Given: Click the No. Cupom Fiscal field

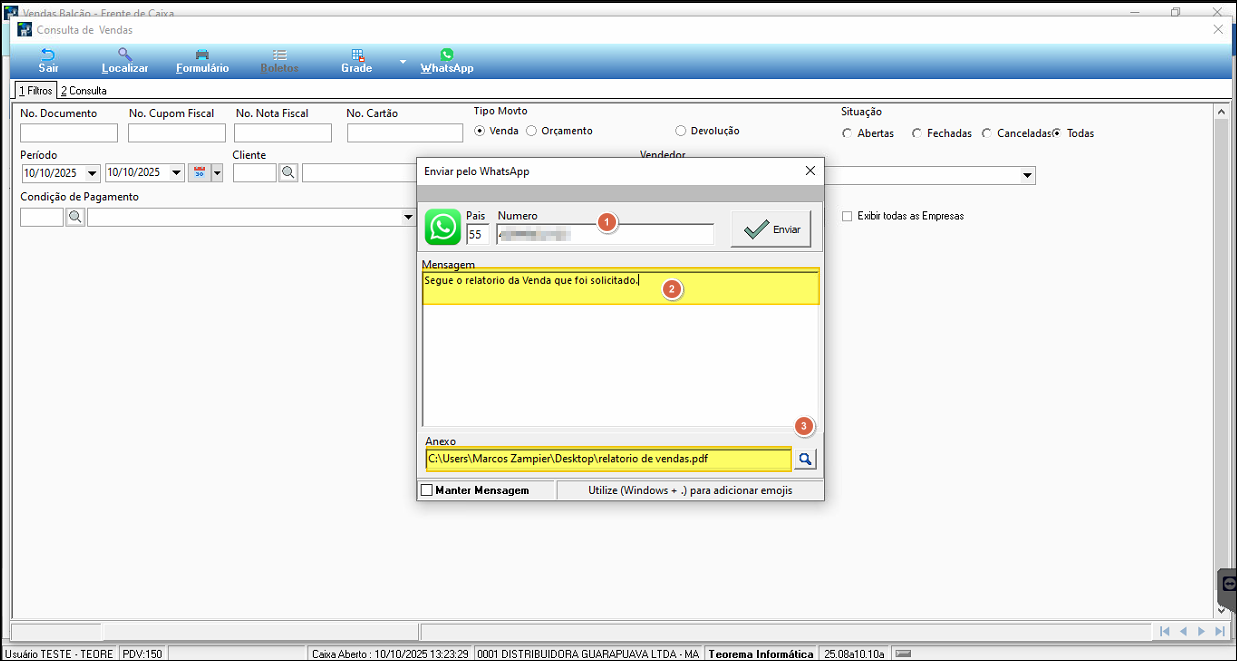Looking at the screenshot, I should click(x=177, y=133).
